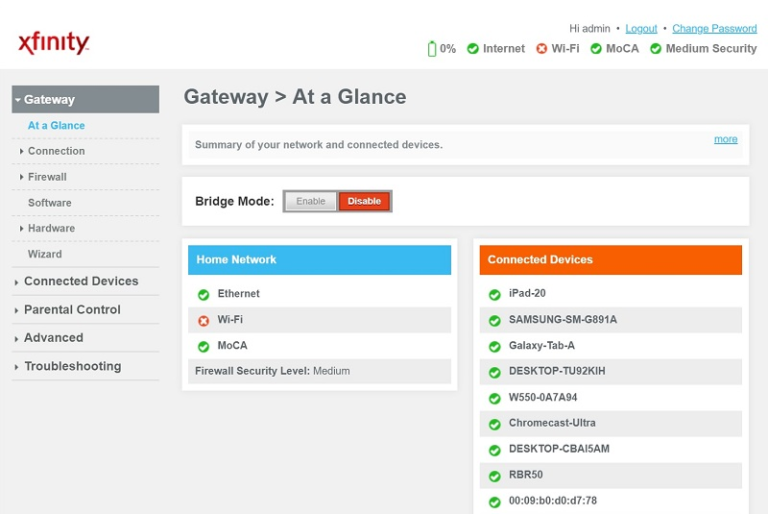Viewport: 768px width, 514px height.
Task: Expand the Troubleshooting sidebar section
Action: click(x=72, y=367)
